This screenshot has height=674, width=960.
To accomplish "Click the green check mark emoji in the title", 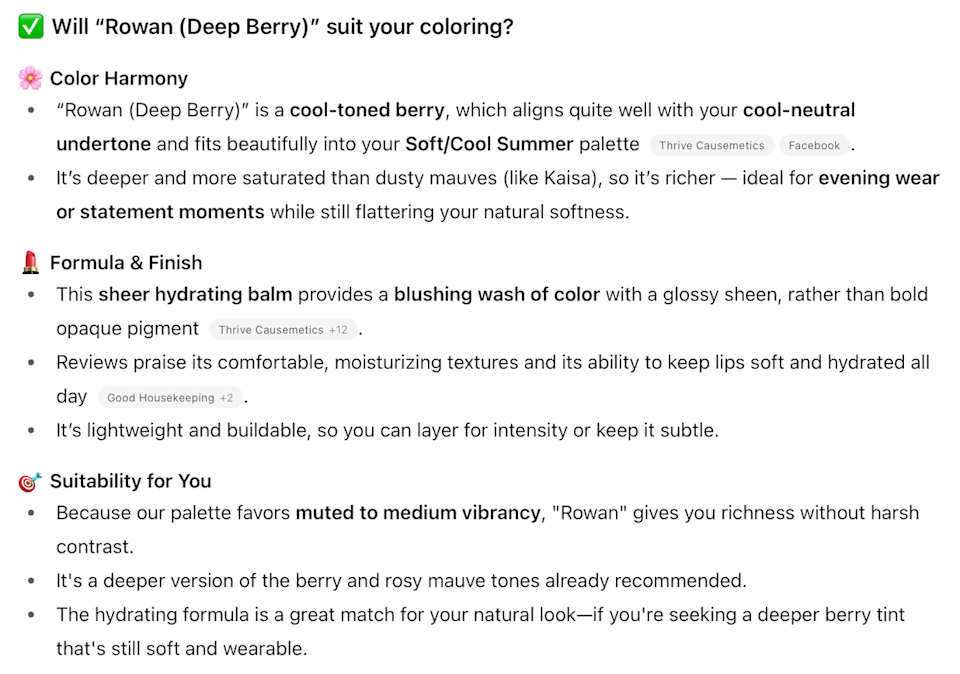I will click(x=31, y=27).
